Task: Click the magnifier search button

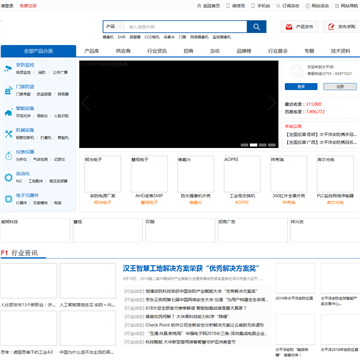Action: pyautogui.click(x=256, y=27)
